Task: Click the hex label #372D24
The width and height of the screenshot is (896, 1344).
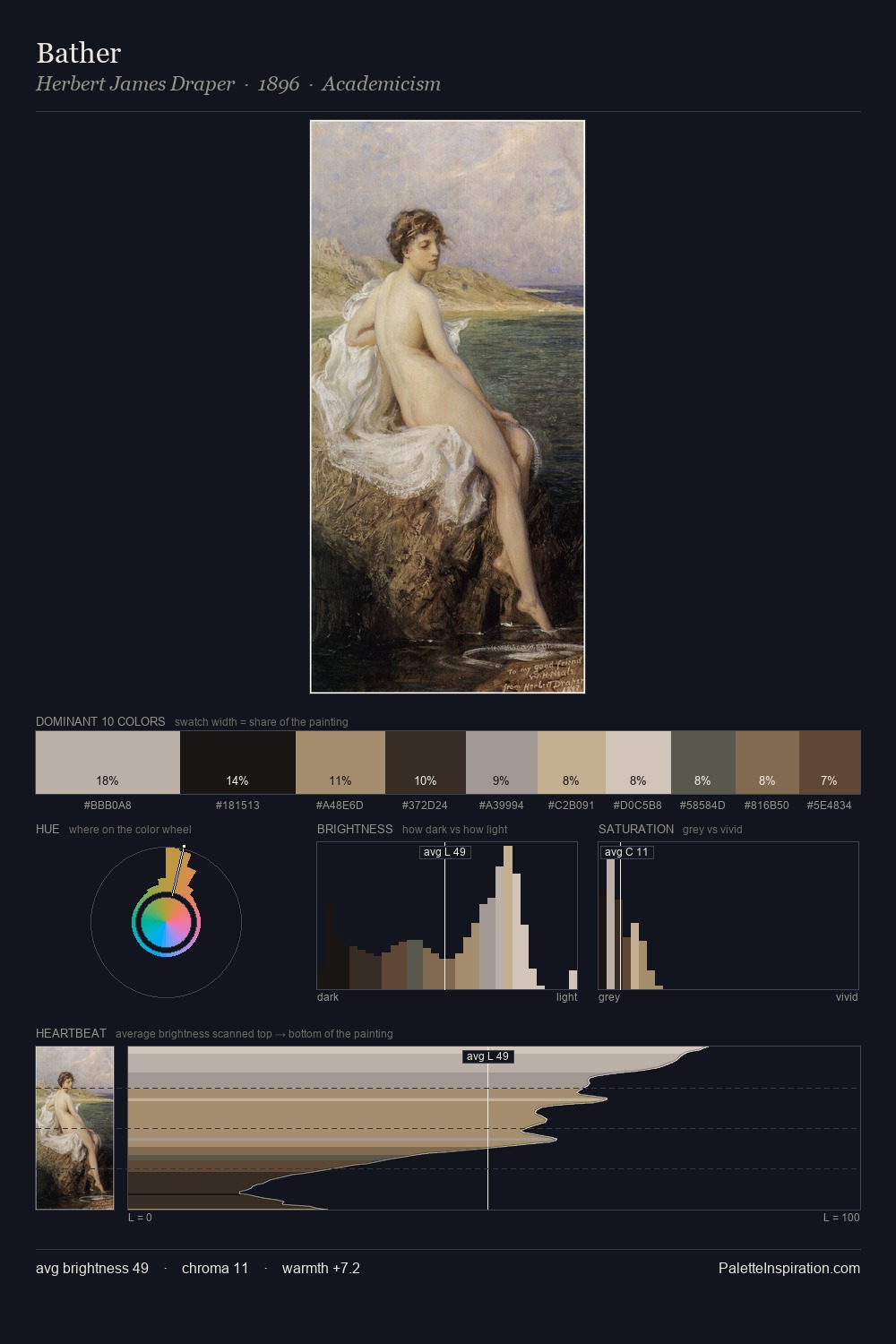Action: tap(426, 806)
